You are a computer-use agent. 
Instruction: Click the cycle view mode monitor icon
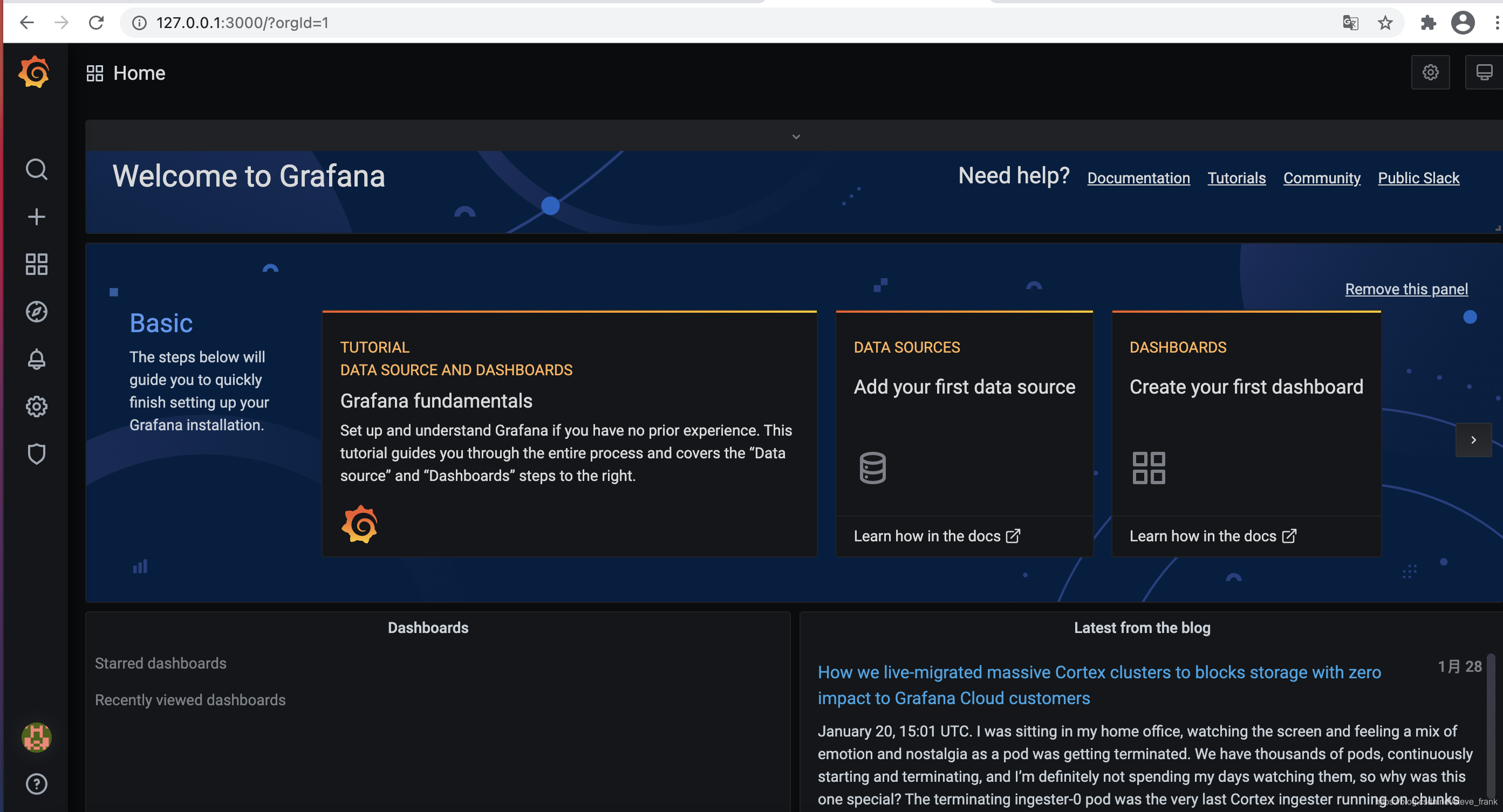pos(1484,72)
